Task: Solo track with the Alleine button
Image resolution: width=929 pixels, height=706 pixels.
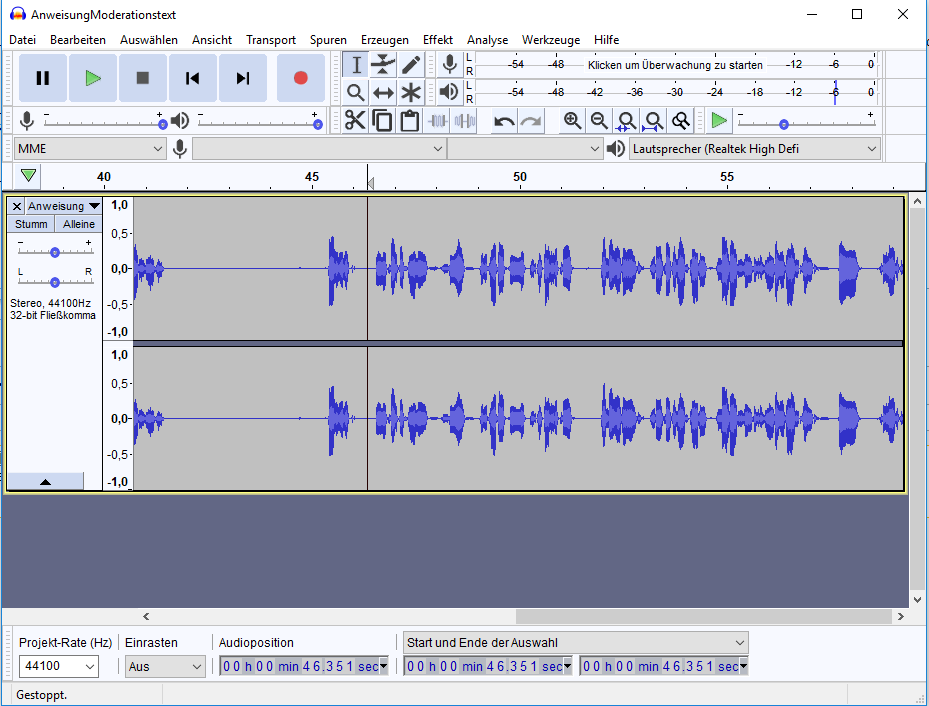Action: click(79, 224)
